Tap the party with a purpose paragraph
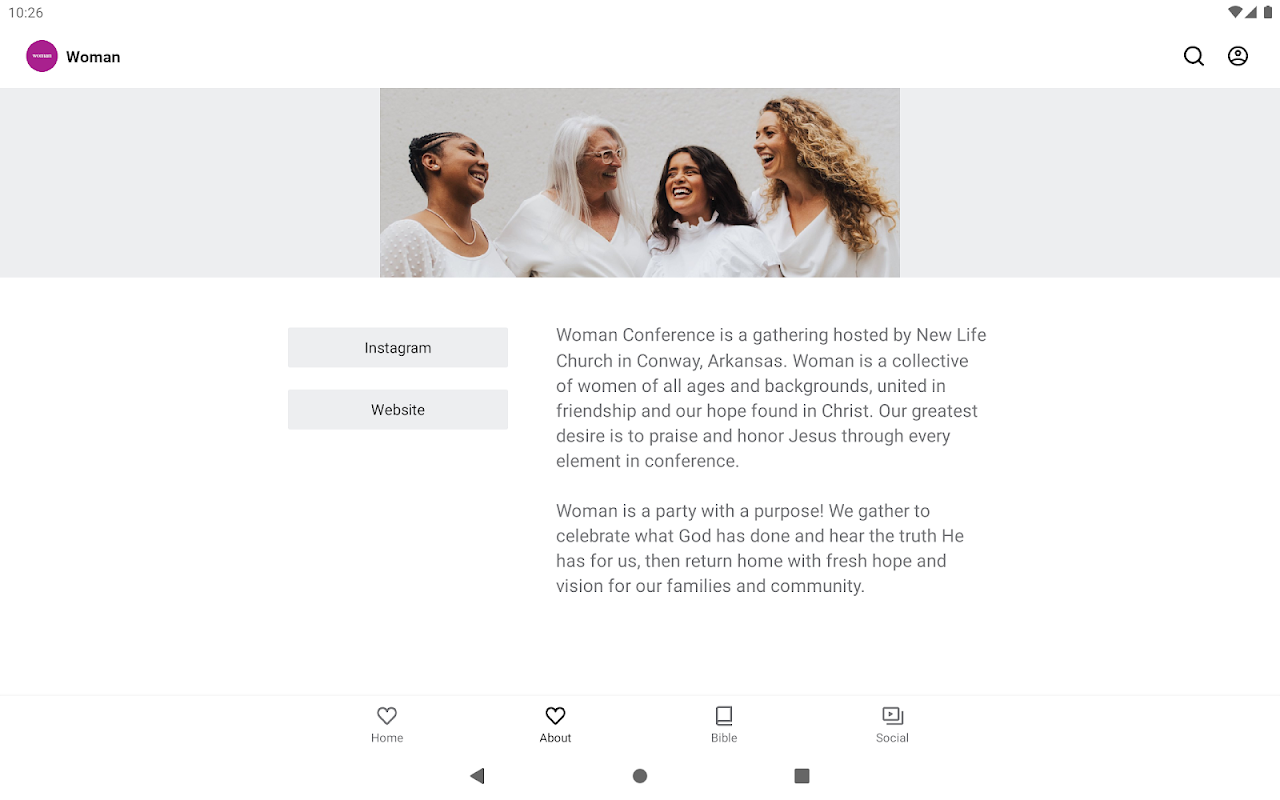 [760, 548]
